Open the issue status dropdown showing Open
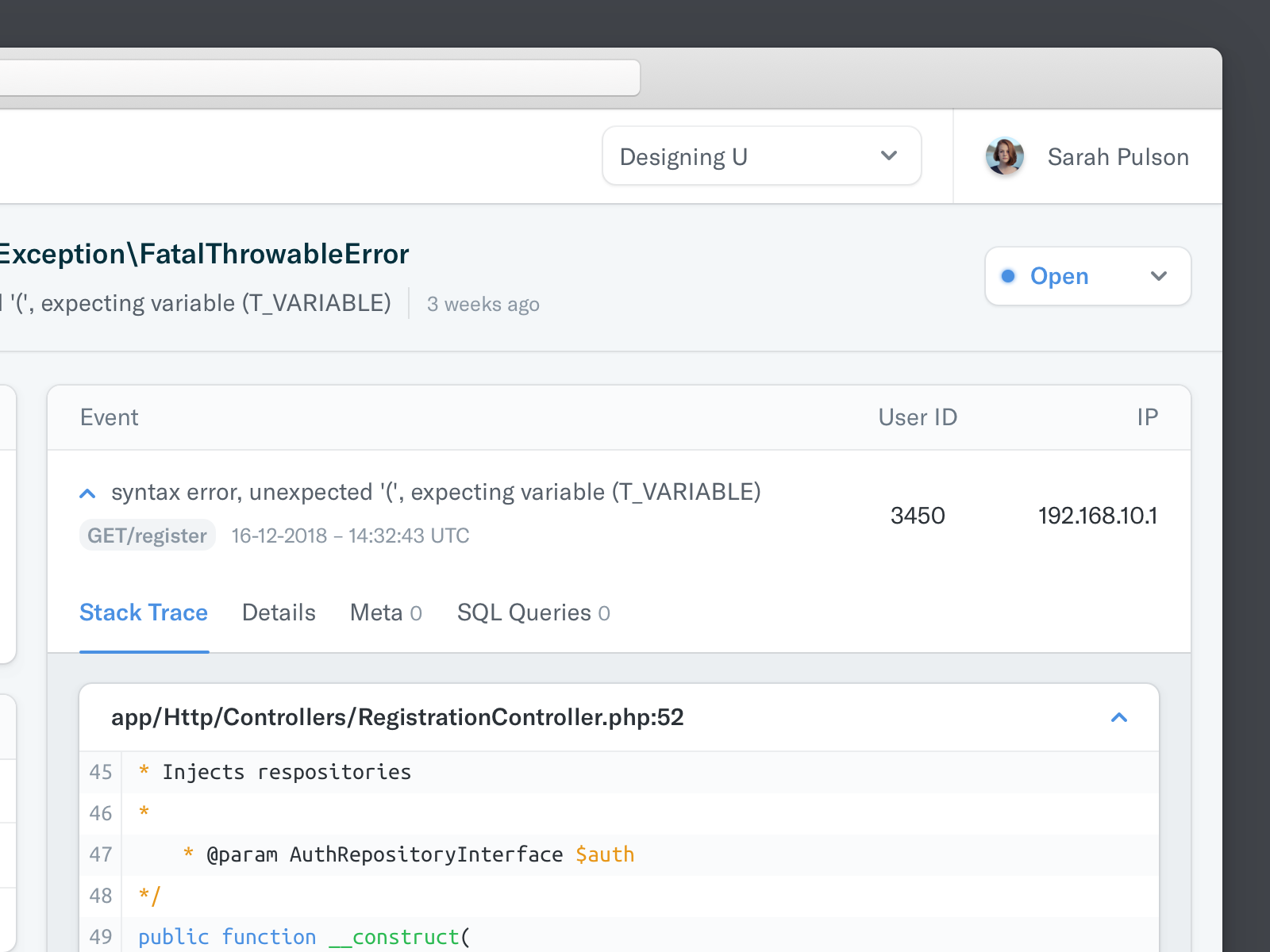 (x=1159, y=276)
